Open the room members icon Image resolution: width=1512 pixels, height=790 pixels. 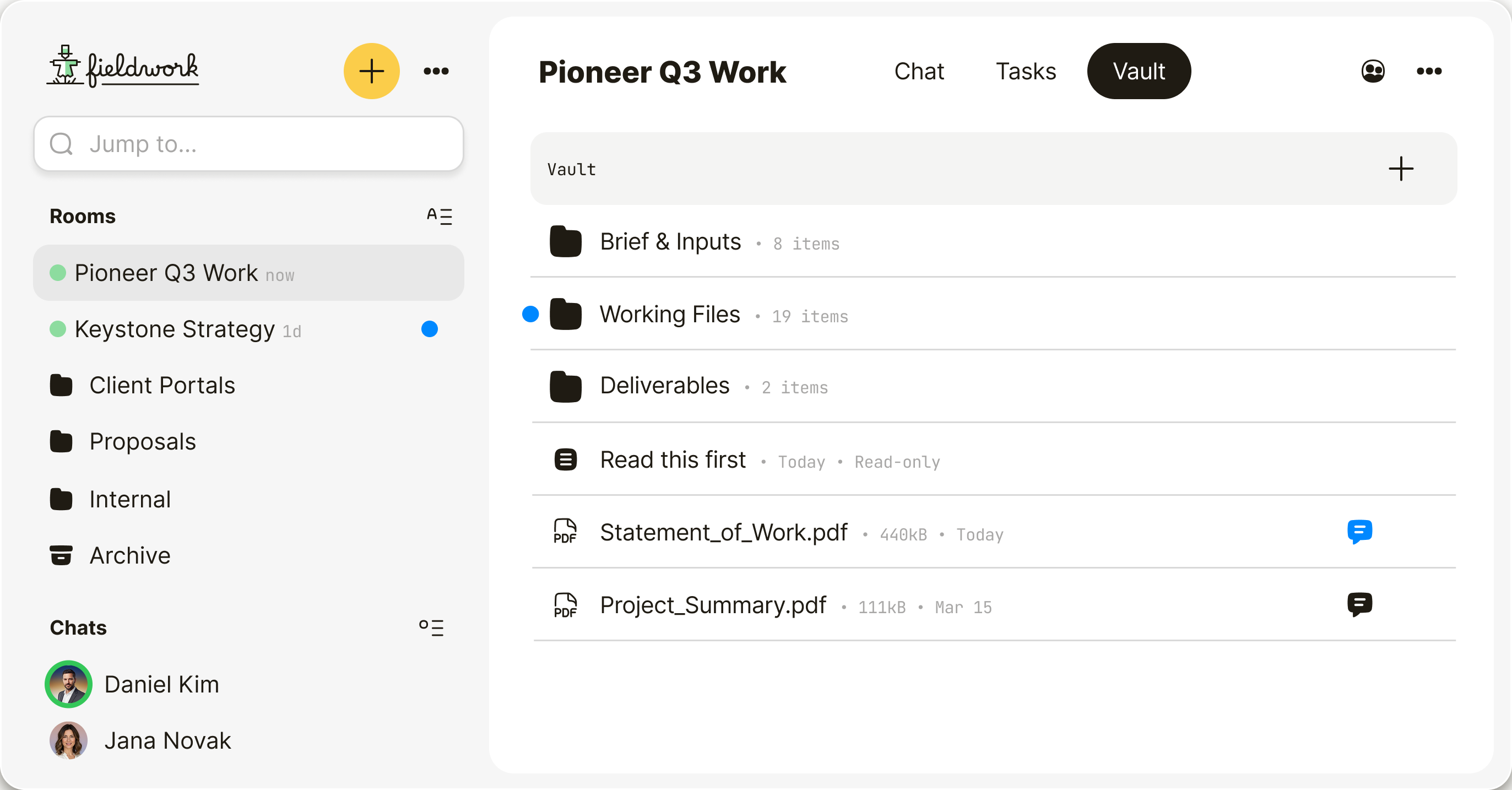click(x=1372, y=71)
